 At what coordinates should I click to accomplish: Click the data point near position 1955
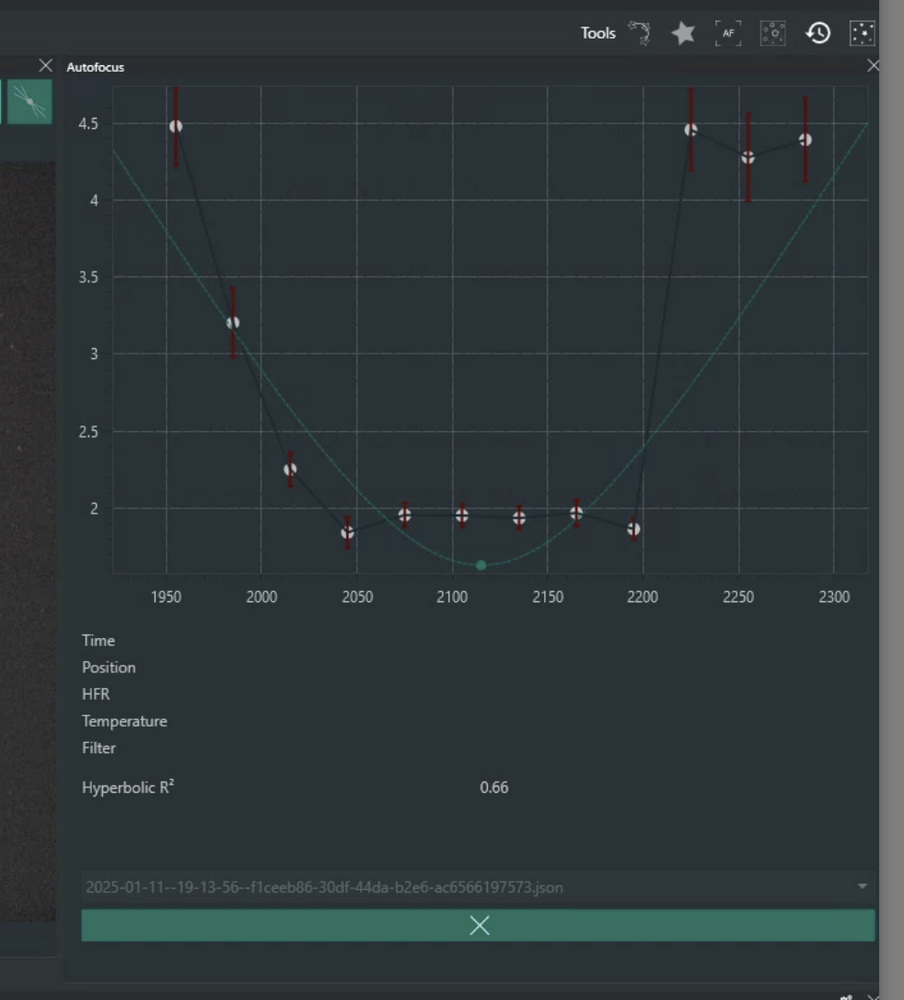point(176,126)
